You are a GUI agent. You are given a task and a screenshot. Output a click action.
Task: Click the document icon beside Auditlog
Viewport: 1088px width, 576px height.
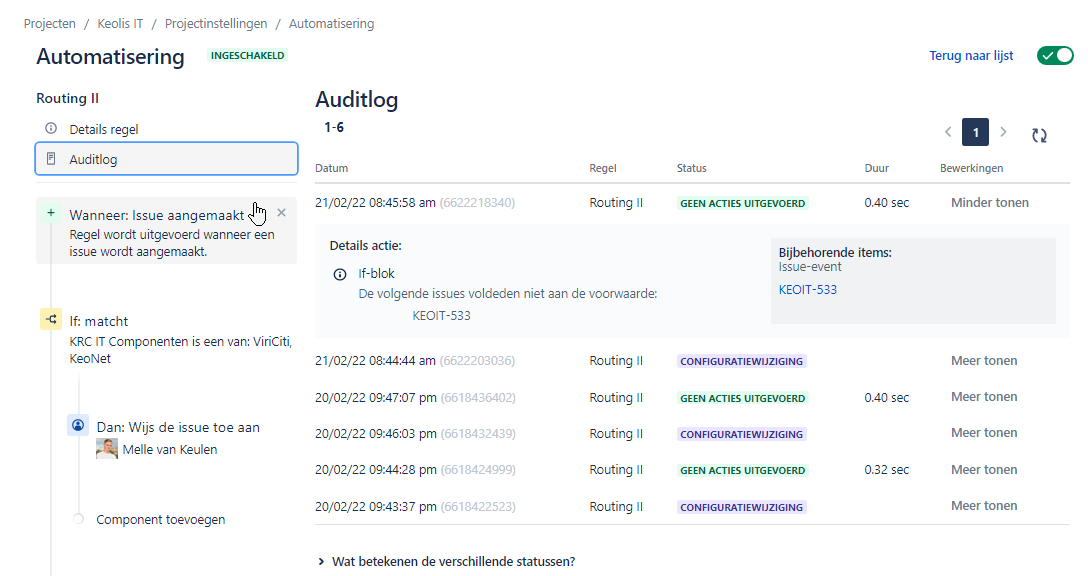click(51, 159)
